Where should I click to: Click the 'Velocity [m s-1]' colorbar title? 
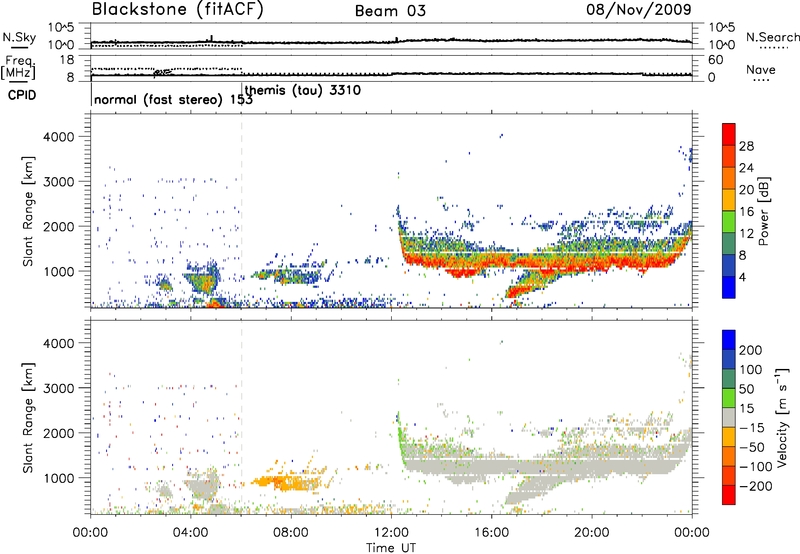coord(782,417)
